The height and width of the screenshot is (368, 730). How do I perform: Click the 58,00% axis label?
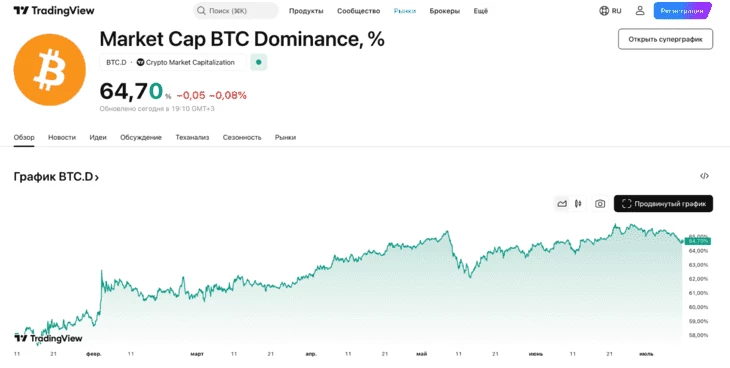coord(699,335)
